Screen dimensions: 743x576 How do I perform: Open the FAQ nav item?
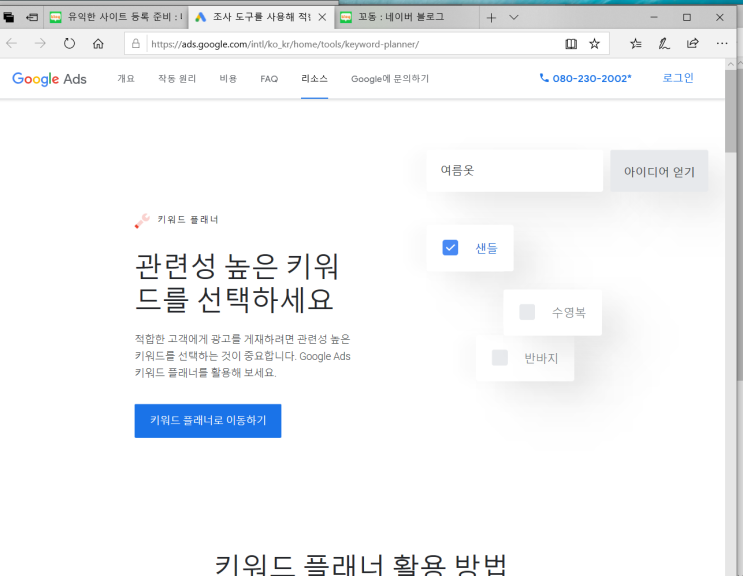click(269, 79)
